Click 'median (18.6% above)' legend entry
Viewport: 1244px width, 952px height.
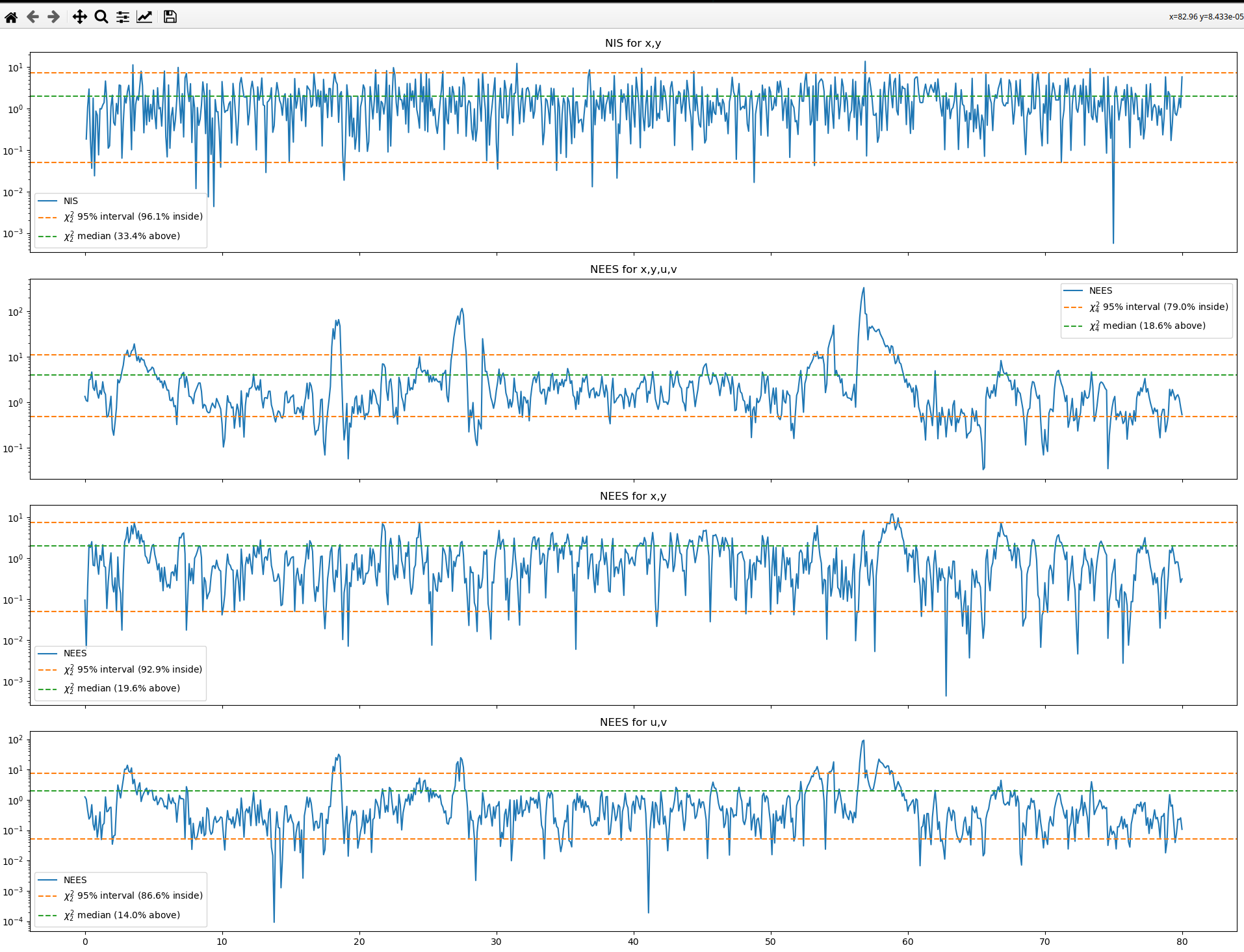coord(1154,326)
